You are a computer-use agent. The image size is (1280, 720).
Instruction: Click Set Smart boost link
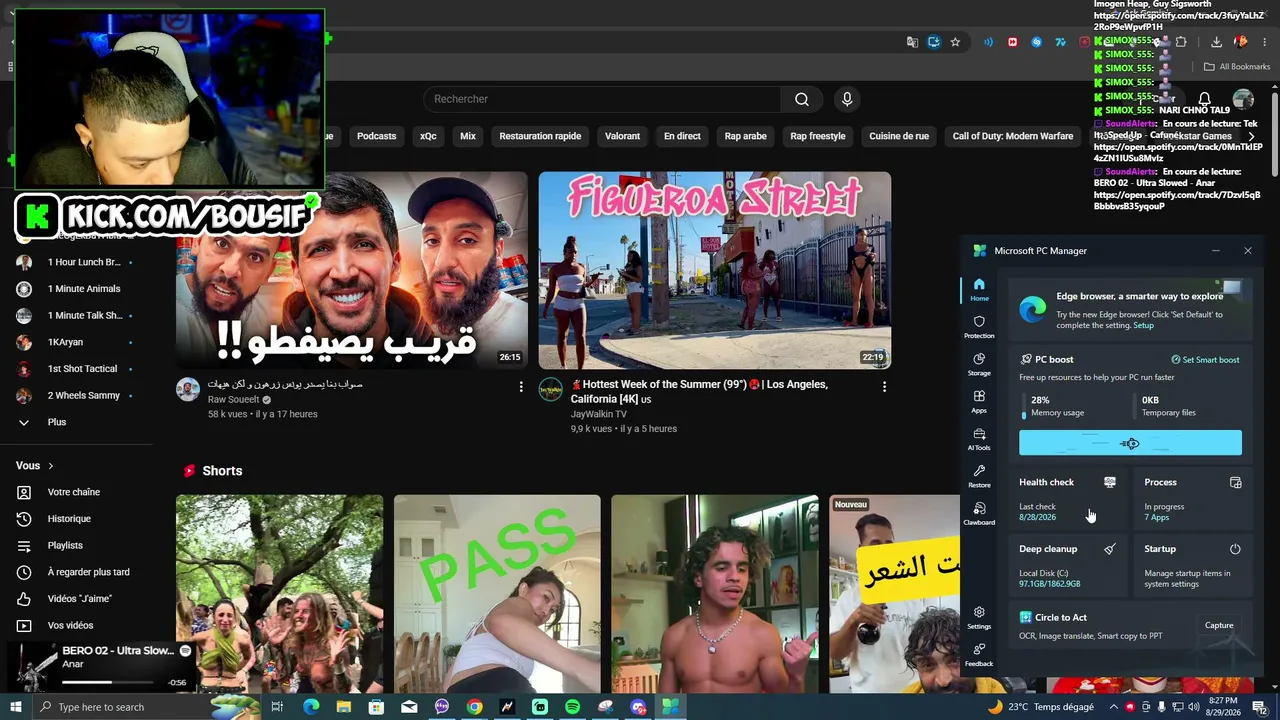(x=1205, y=360)
